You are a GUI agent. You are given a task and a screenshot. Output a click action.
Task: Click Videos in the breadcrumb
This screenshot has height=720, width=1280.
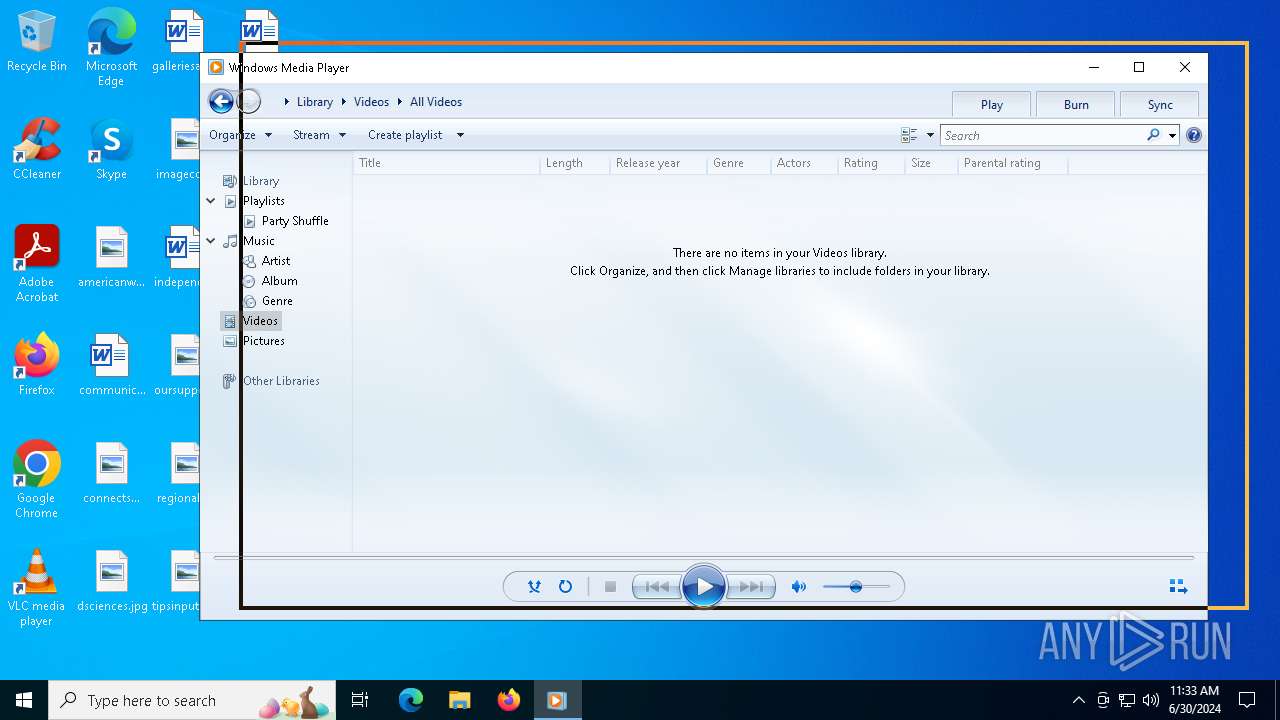(x=371, y=102)
